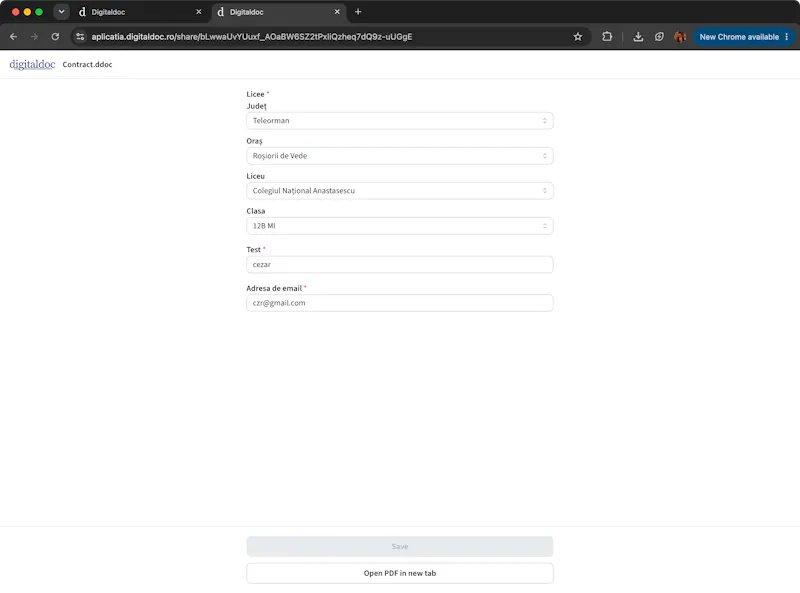Click the Licee section label
The height and width of the screenshot is (593, 800).
click(255, 94)
